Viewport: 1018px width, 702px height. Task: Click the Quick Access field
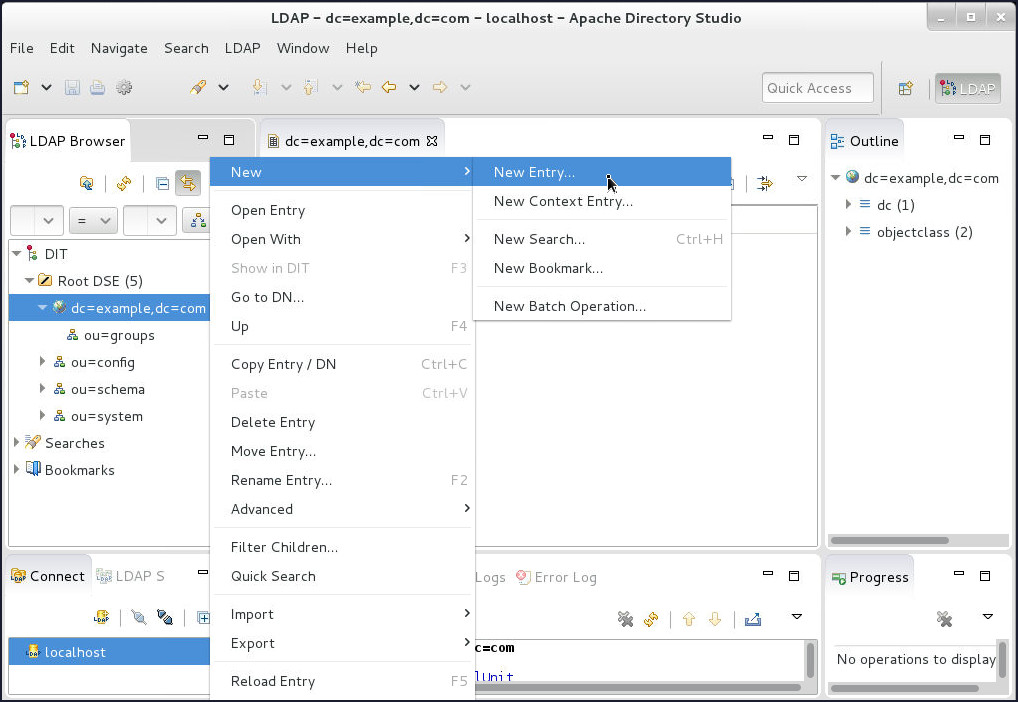point(817,88)
